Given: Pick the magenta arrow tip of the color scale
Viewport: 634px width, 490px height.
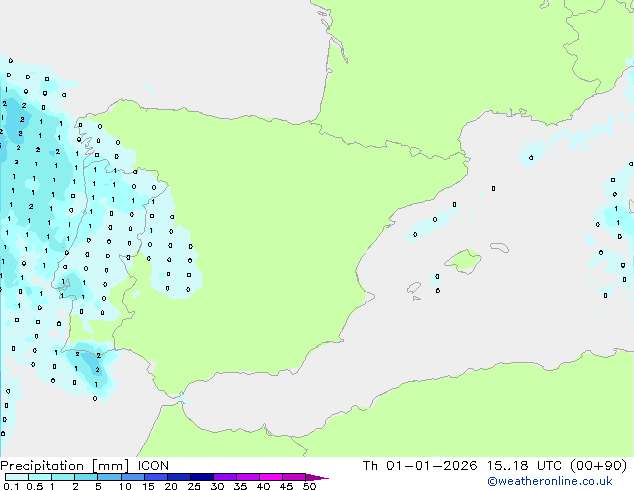Looking at the screenshot, I should (x=323, y=478).
